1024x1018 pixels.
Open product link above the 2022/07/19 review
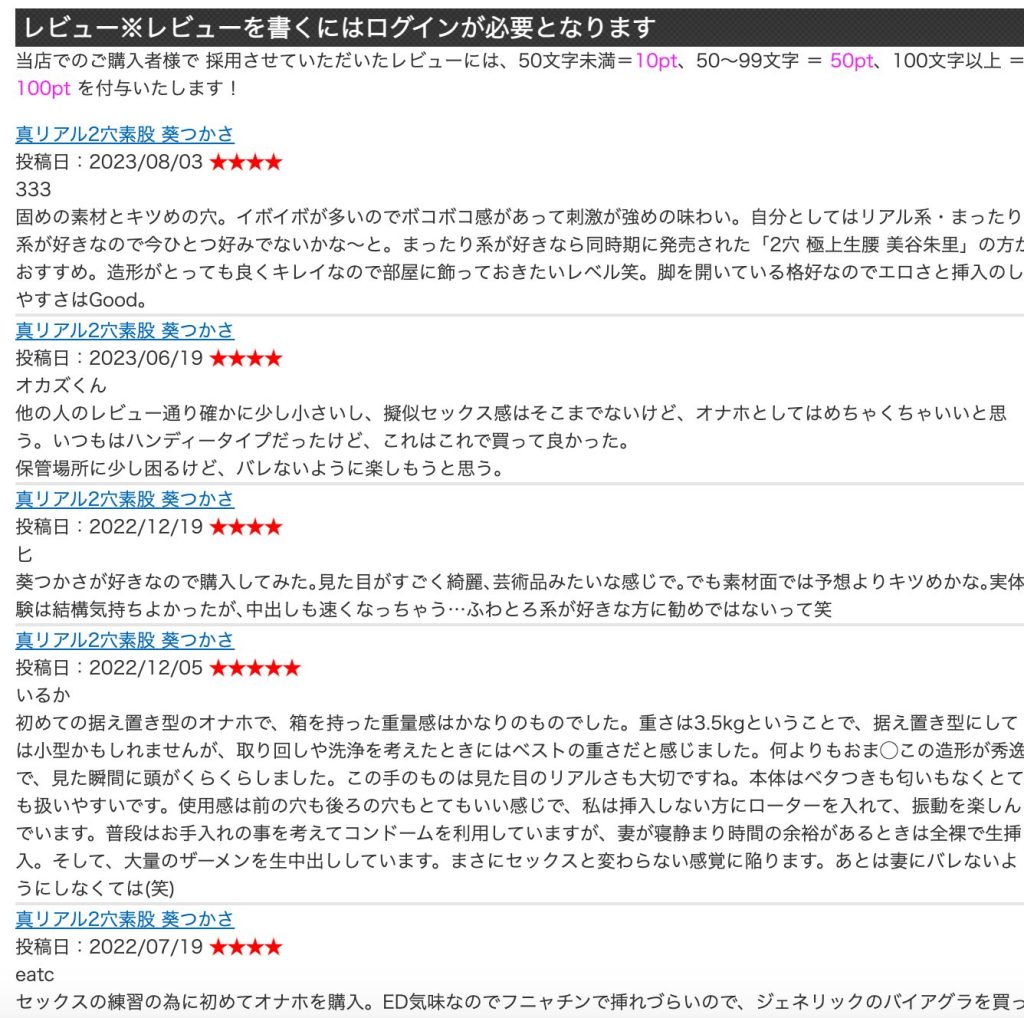click(124, 919)
